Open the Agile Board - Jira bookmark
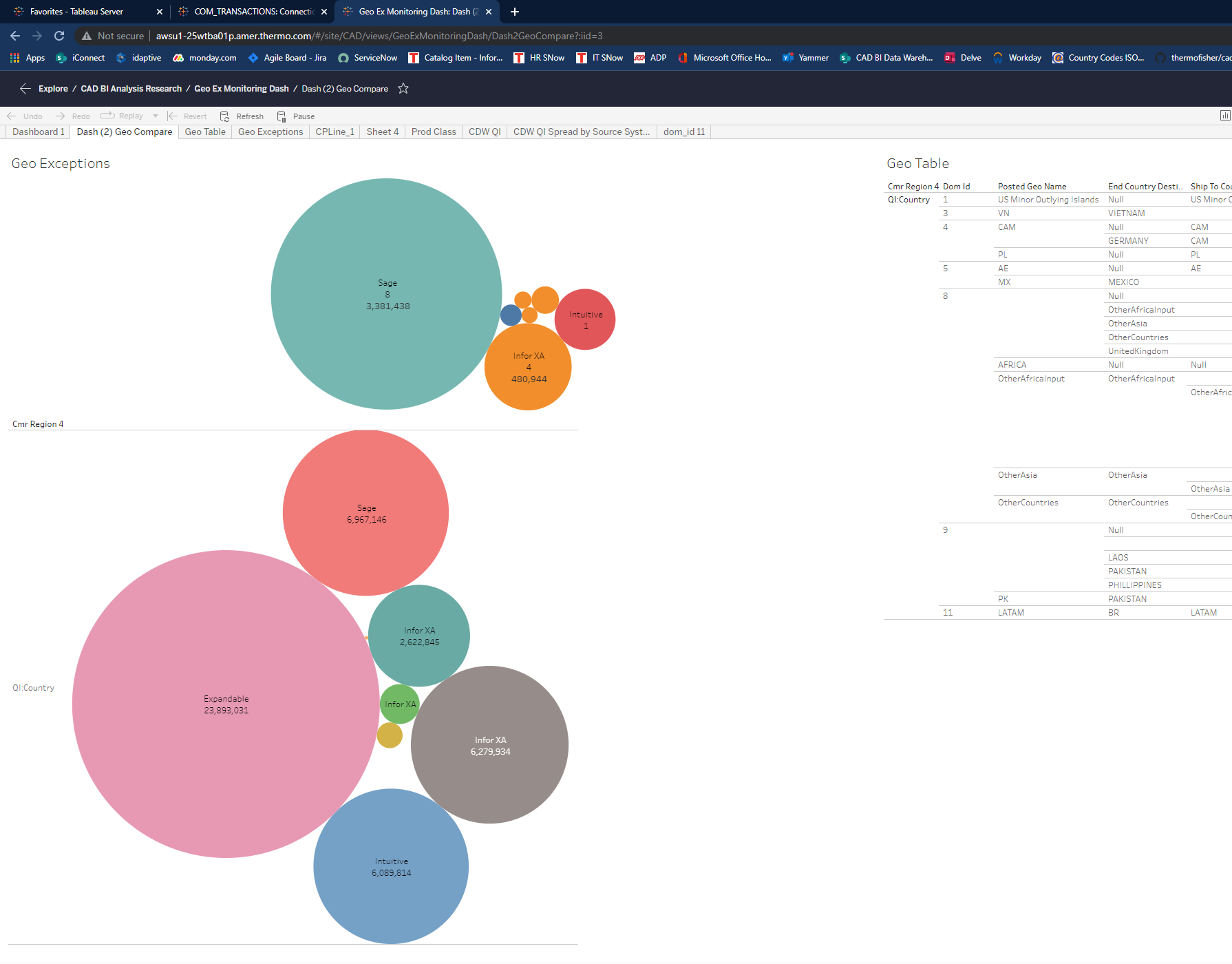Viewport: 1232px width, 964px height. pos(287,58)
